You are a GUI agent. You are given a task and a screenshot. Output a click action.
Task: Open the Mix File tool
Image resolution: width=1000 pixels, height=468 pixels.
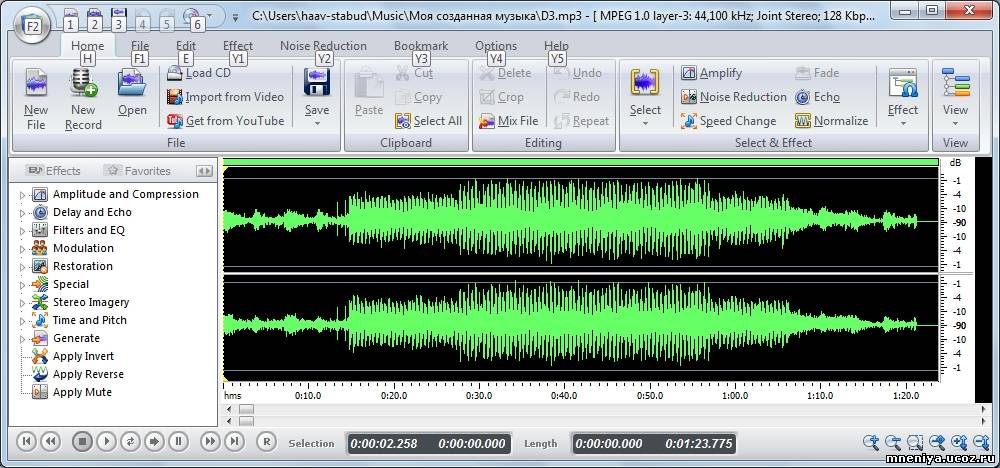click(508, 121)
